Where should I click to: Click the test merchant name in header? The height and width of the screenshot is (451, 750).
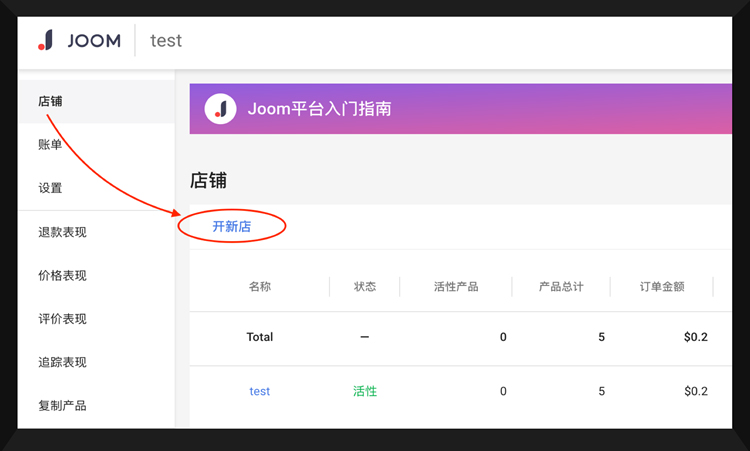pos(166,41)
